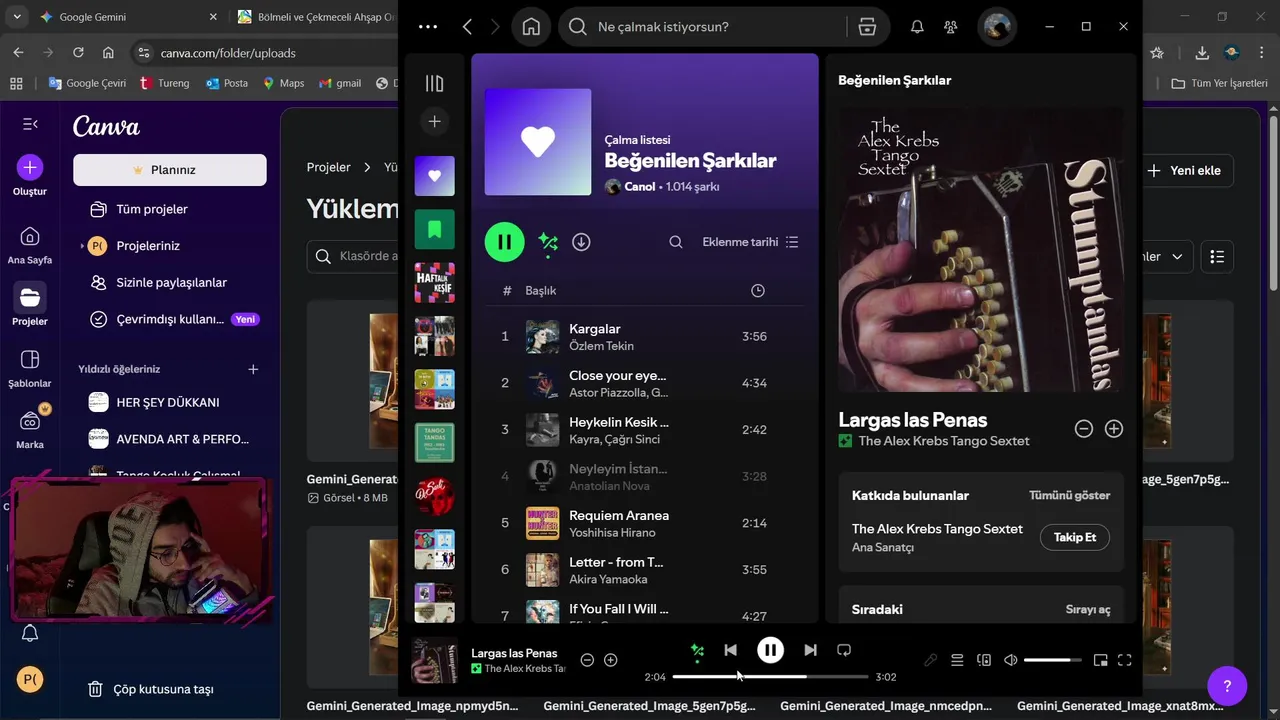Image resolution: width=1280 pixels, height=720 pixels.
Task: Select the Close your eyes track
Action: 645,383
